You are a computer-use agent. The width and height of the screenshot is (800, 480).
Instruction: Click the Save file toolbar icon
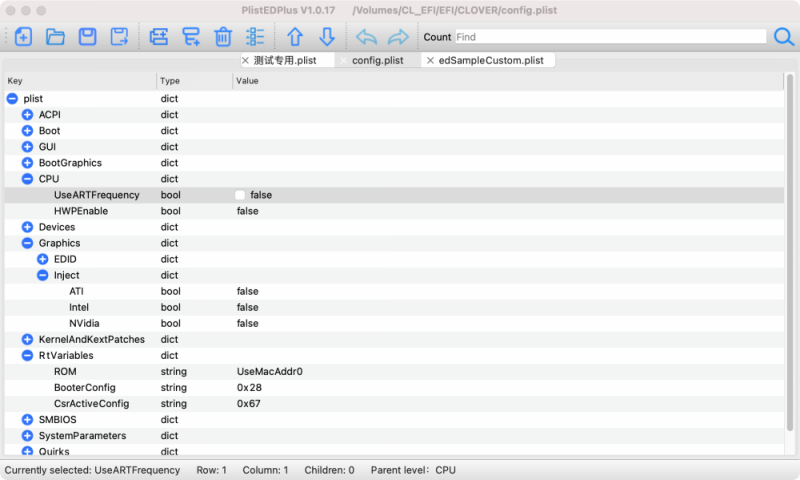pyautogui.click(x=87, y=37)
